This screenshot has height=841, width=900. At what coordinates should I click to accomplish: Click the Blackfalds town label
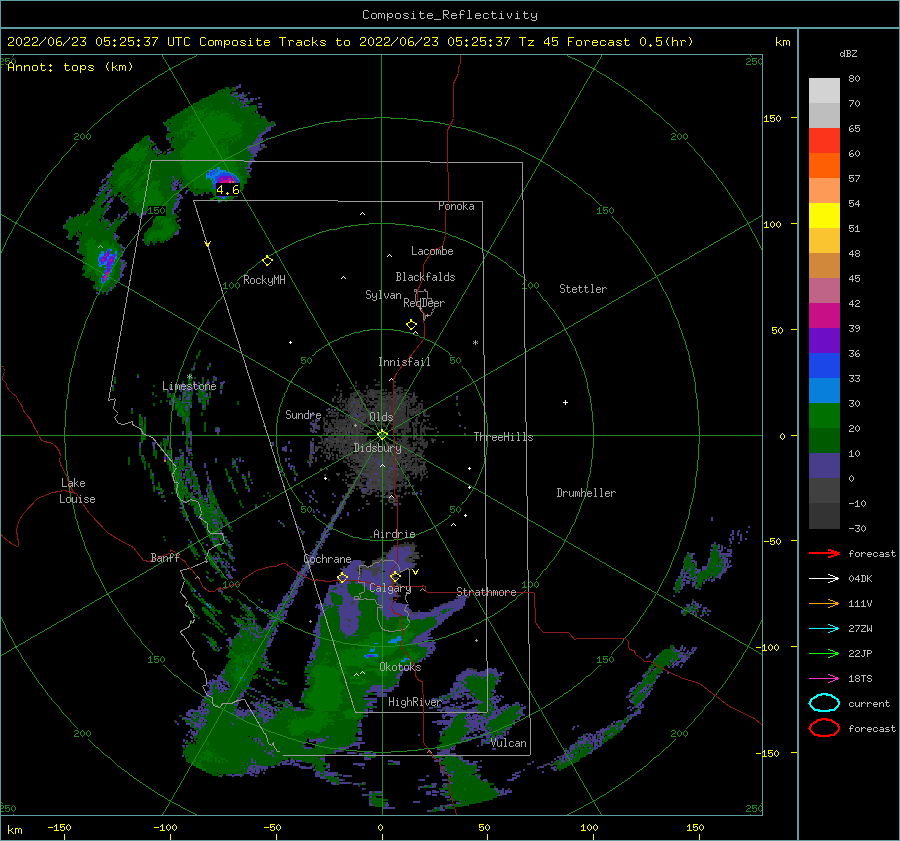425,277
